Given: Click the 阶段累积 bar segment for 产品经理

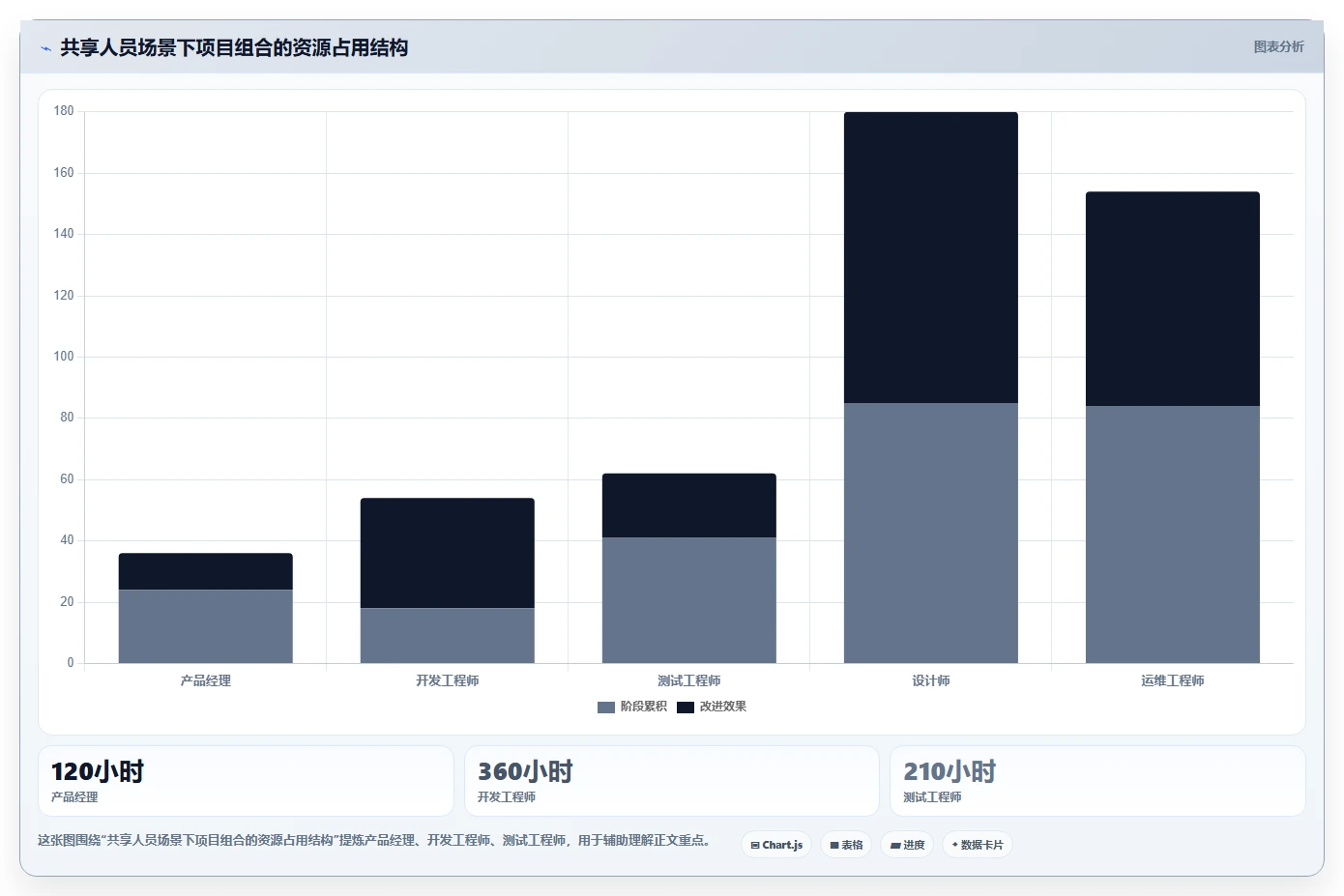Looking at the screenshot, I should pos(206,626).
